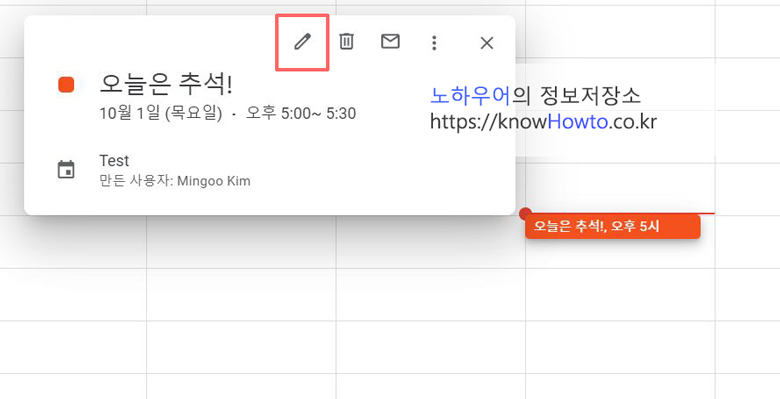Click the calendar icon beside Test
This screenshot has width=780, height=399.
[66, 170]
